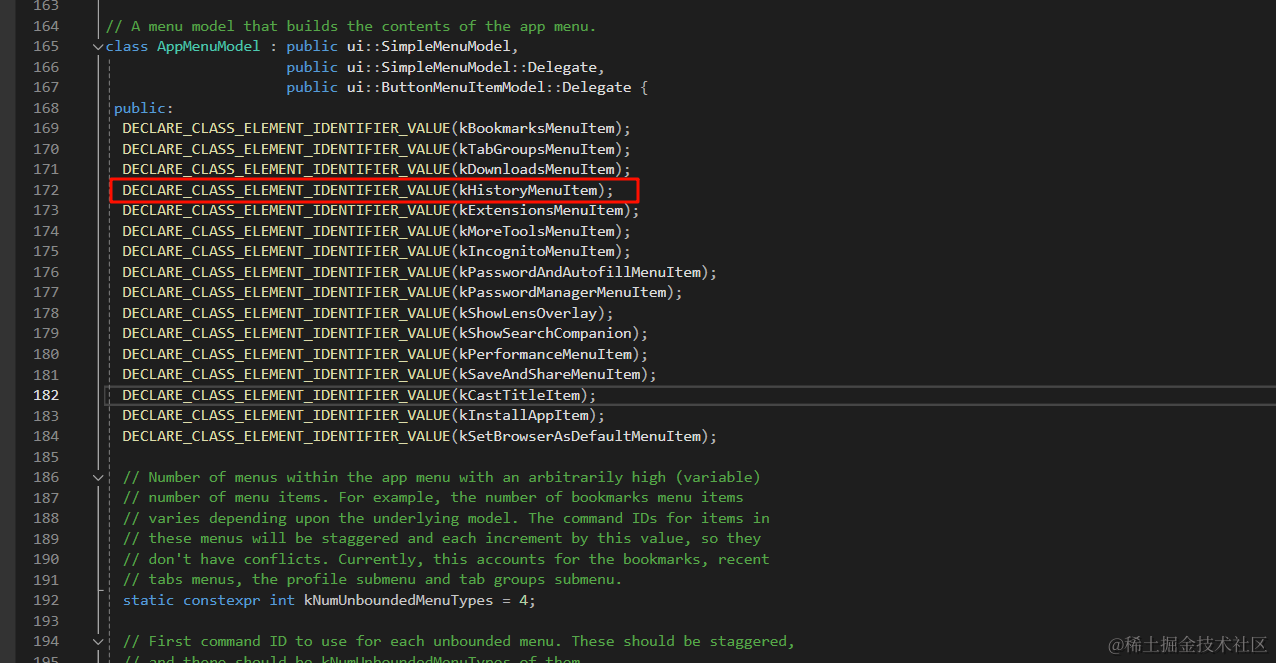Collapse comment block fold at line 194
This screenshot has width=1276, height=663.
(x=97, y=642)
